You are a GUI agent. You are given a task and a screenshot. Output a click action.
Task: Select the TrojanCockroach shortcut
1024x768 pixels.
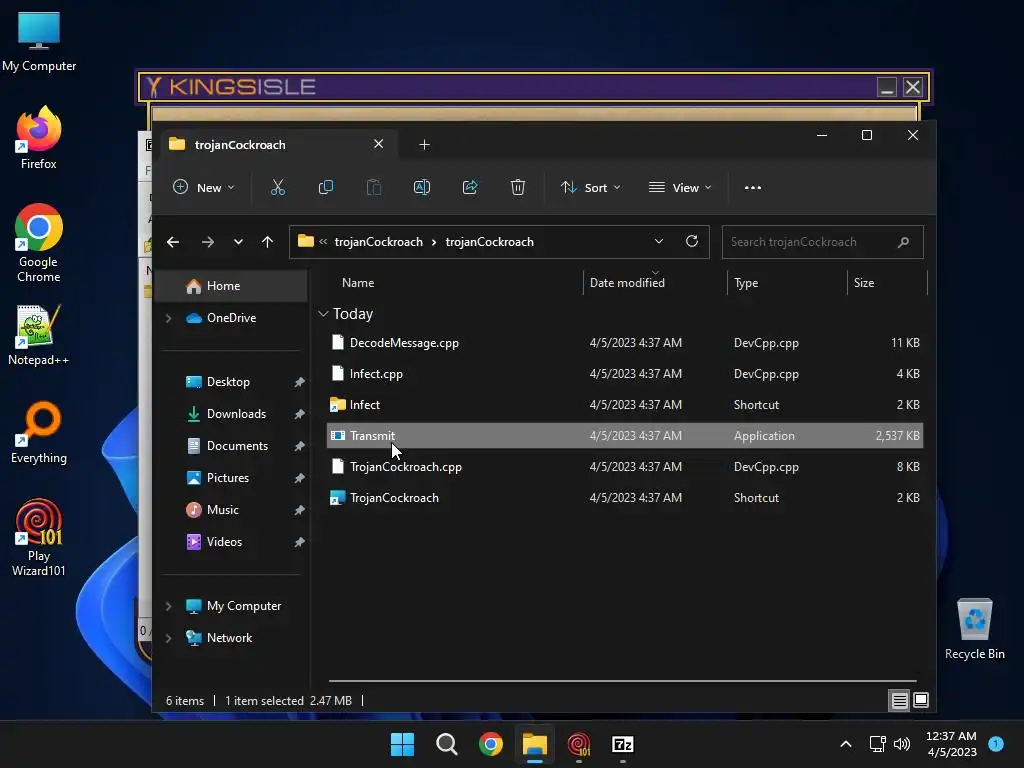(624, 498)
